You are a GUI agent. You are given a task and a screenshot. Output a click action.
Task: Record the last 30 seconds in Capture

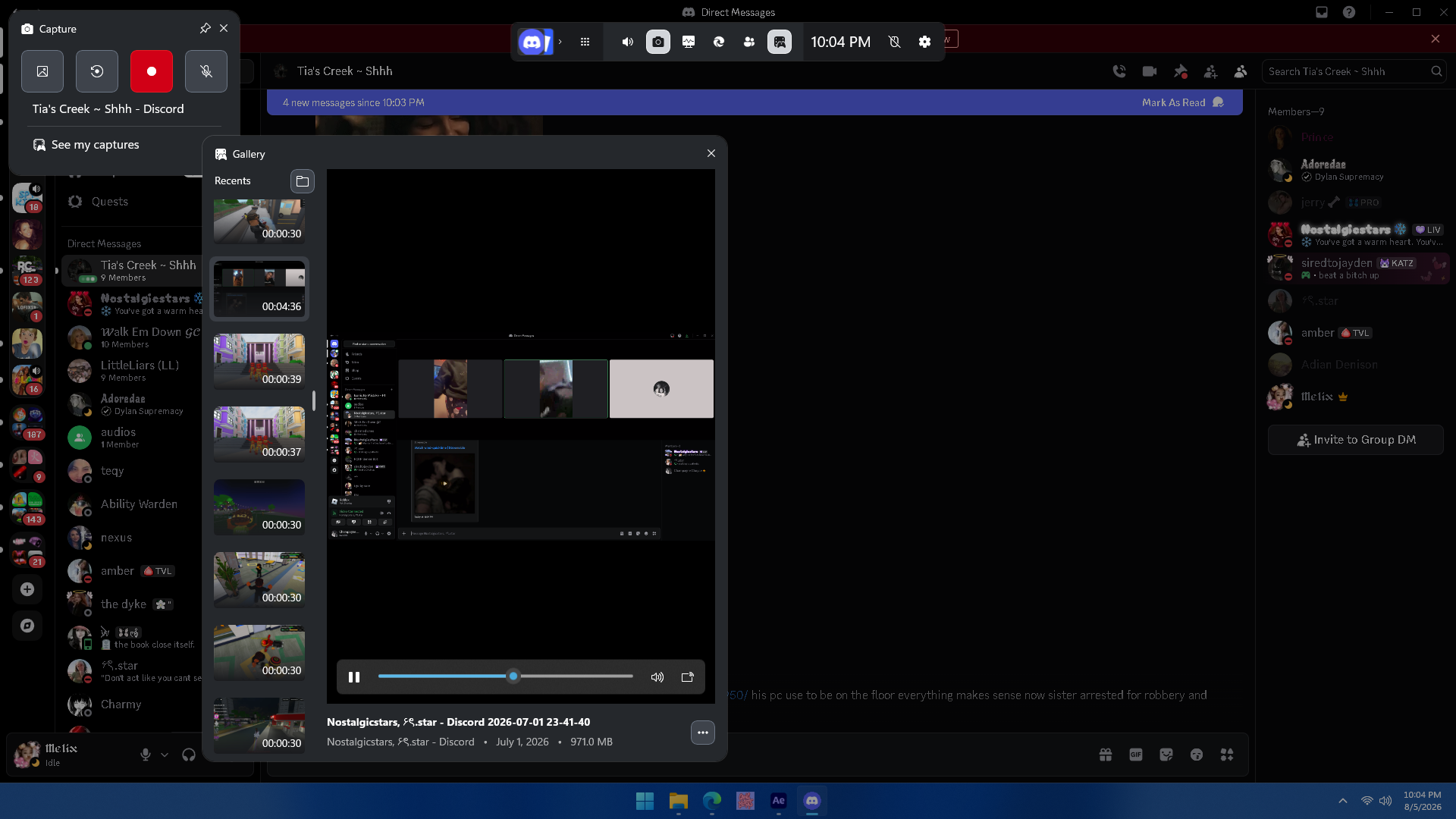[97, 71]
